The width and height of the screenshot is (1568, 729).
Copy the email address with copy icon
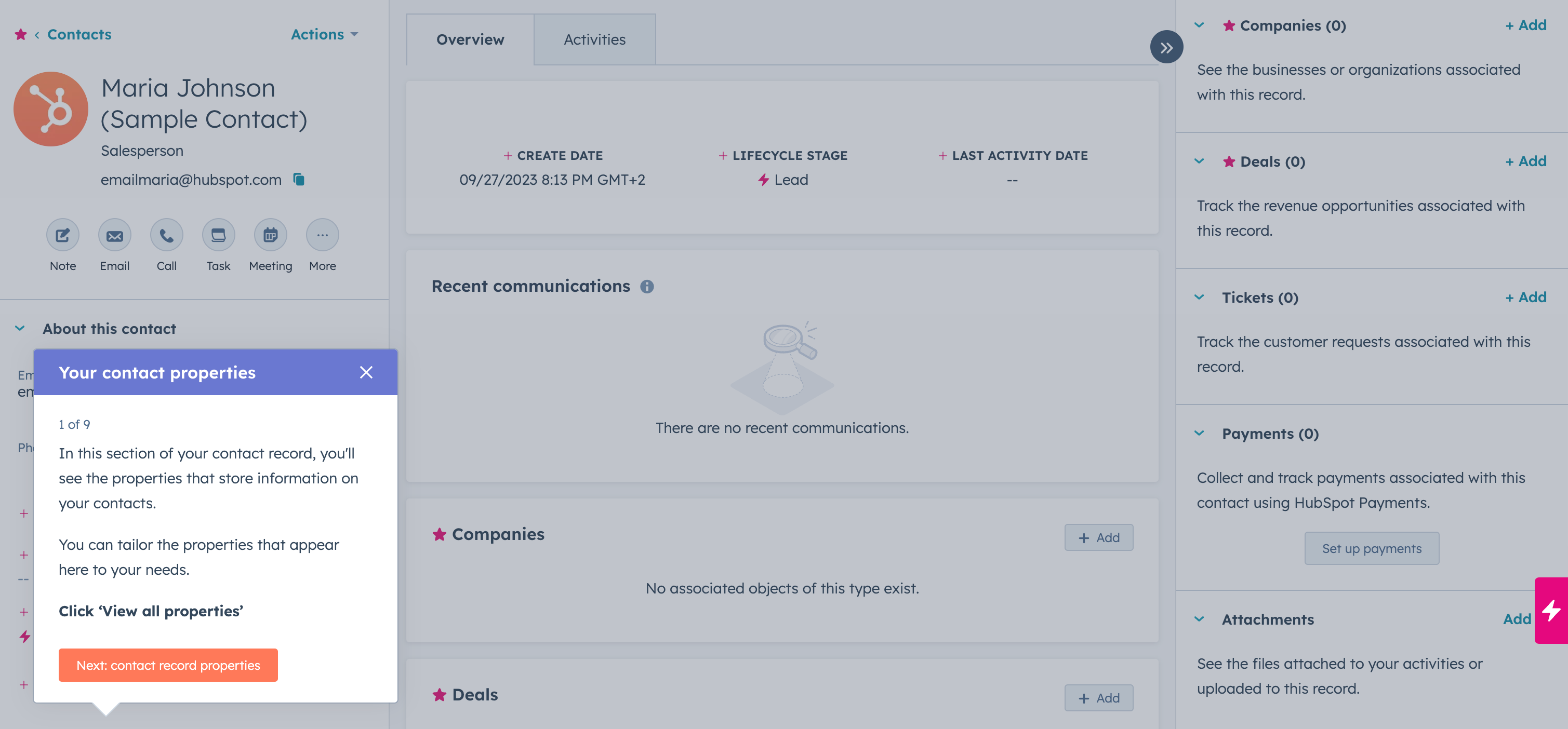(299, 180)
